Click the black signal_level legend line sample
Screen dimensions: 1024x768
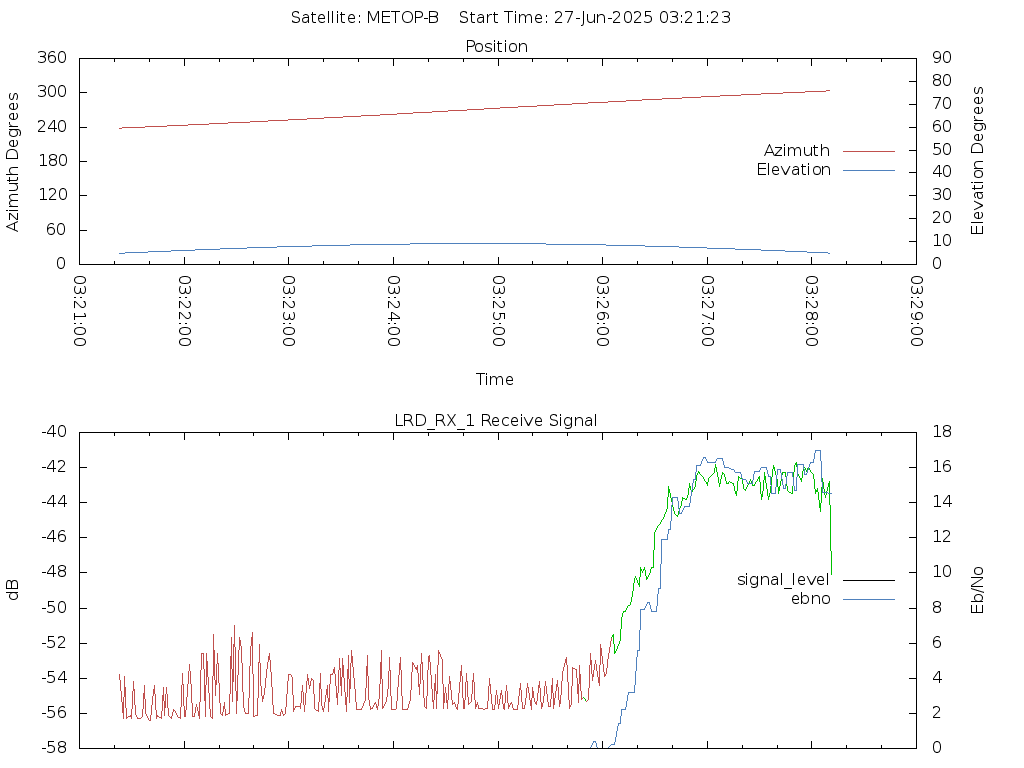(x=869, y=580)
